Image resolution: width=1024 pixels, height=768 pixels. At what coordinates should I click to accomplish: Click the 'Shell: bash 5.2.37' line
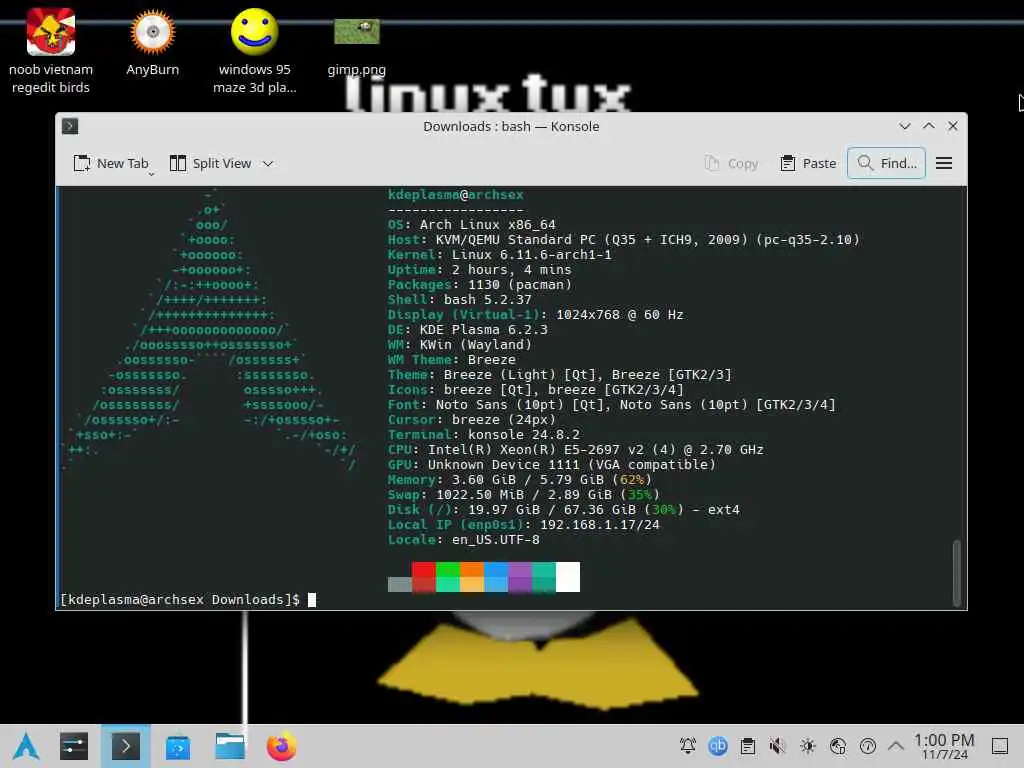(x=459, y=300)
